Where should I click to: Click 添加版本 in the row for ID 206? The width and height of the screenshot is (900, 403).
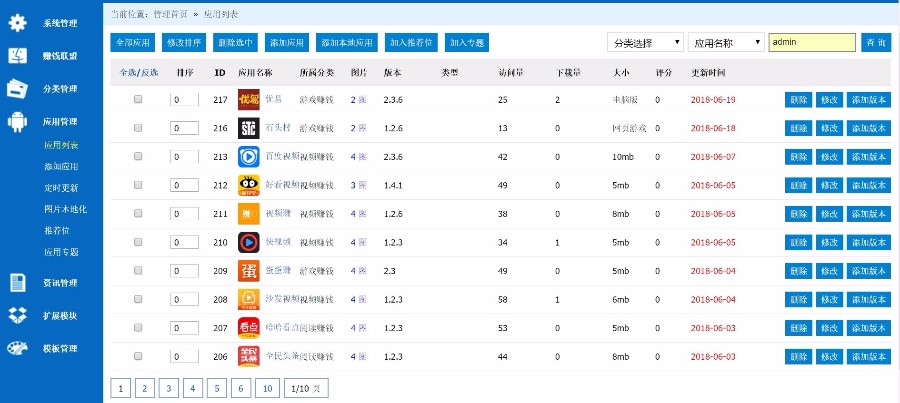868,356
